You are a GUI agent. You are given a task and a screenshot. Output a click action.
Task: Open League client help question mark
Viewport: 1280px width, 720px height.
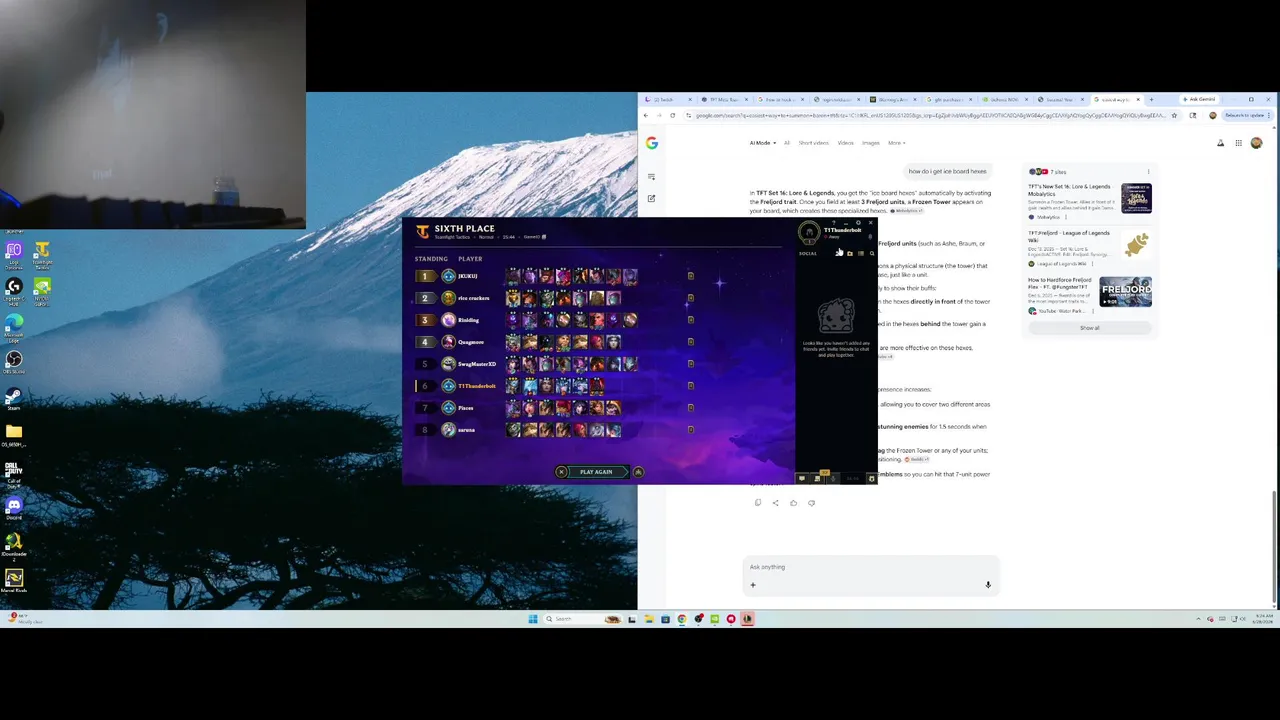coord(834,223)
